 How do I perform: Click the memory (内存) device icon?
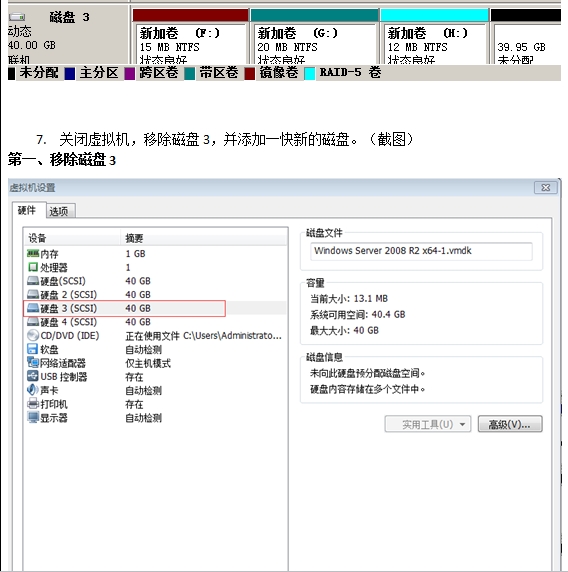33,253
